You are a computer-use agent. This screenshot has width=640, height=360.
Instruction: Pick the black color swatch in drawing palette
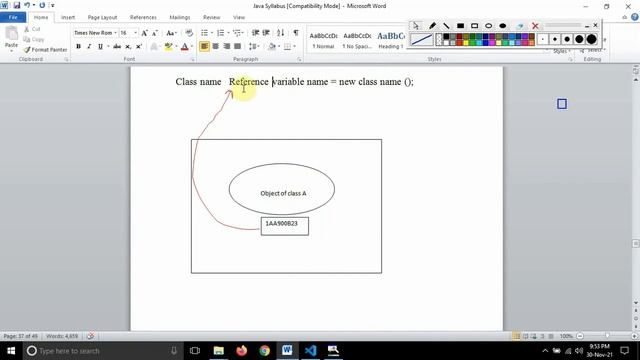(x=446, y=37)
